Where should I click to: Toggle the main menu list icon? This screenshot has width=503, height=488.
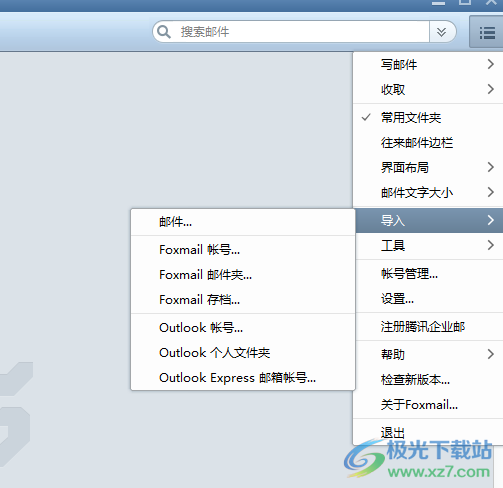click(x=487, y=32)
